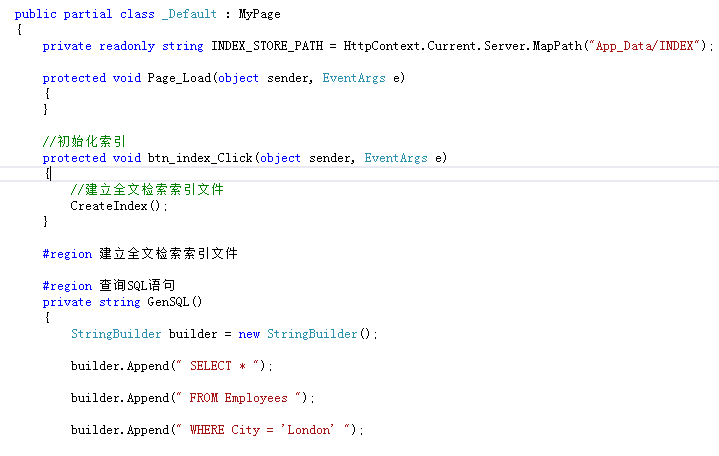This screenshot has height=456, width=719.
Task: Select the "App_Data/INDEX" string literal
Action: pyautogui.click(x=644, y=46)
